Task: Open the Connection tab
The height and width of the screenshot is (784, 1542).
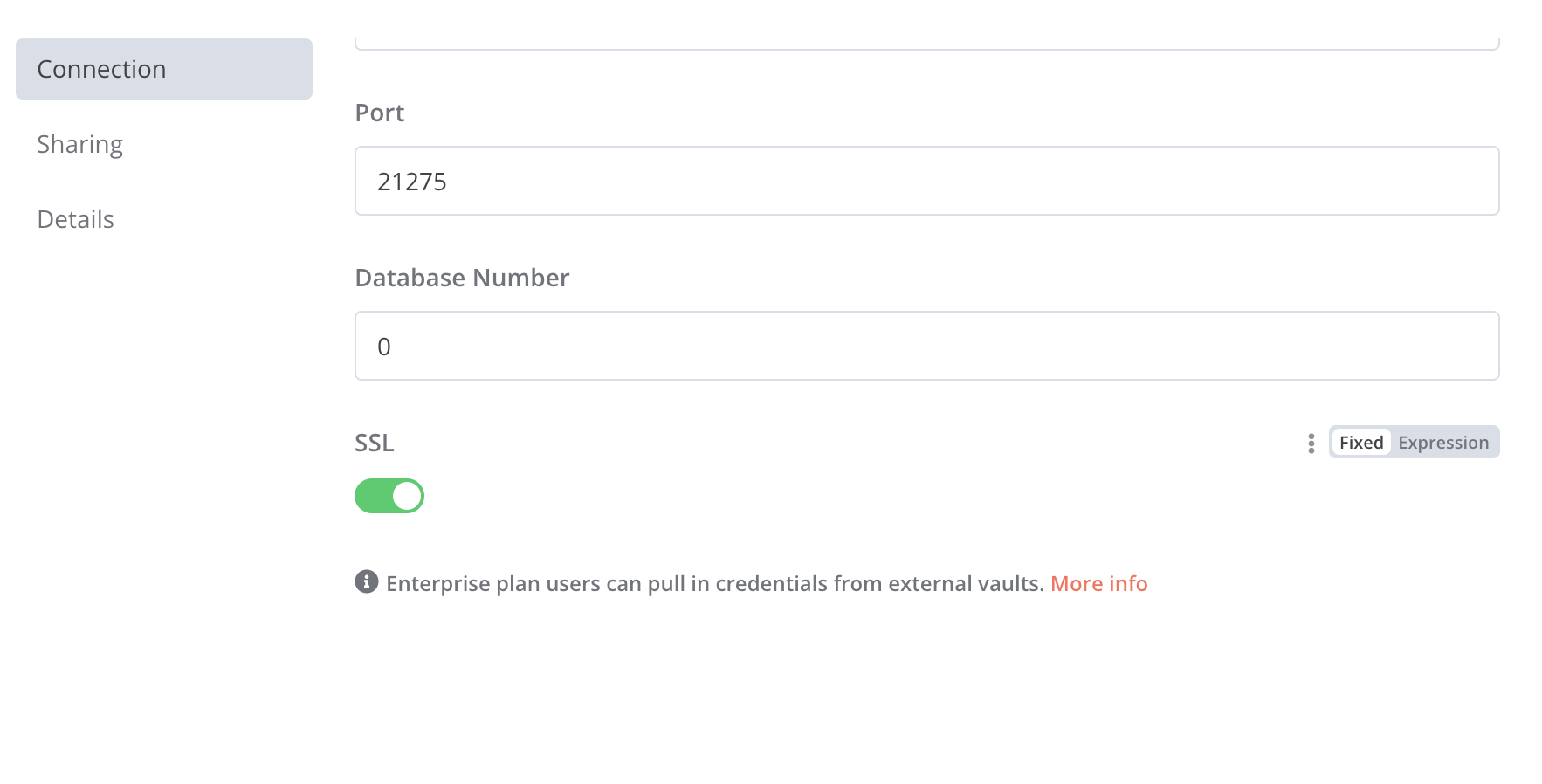Action: pos(164,69)
